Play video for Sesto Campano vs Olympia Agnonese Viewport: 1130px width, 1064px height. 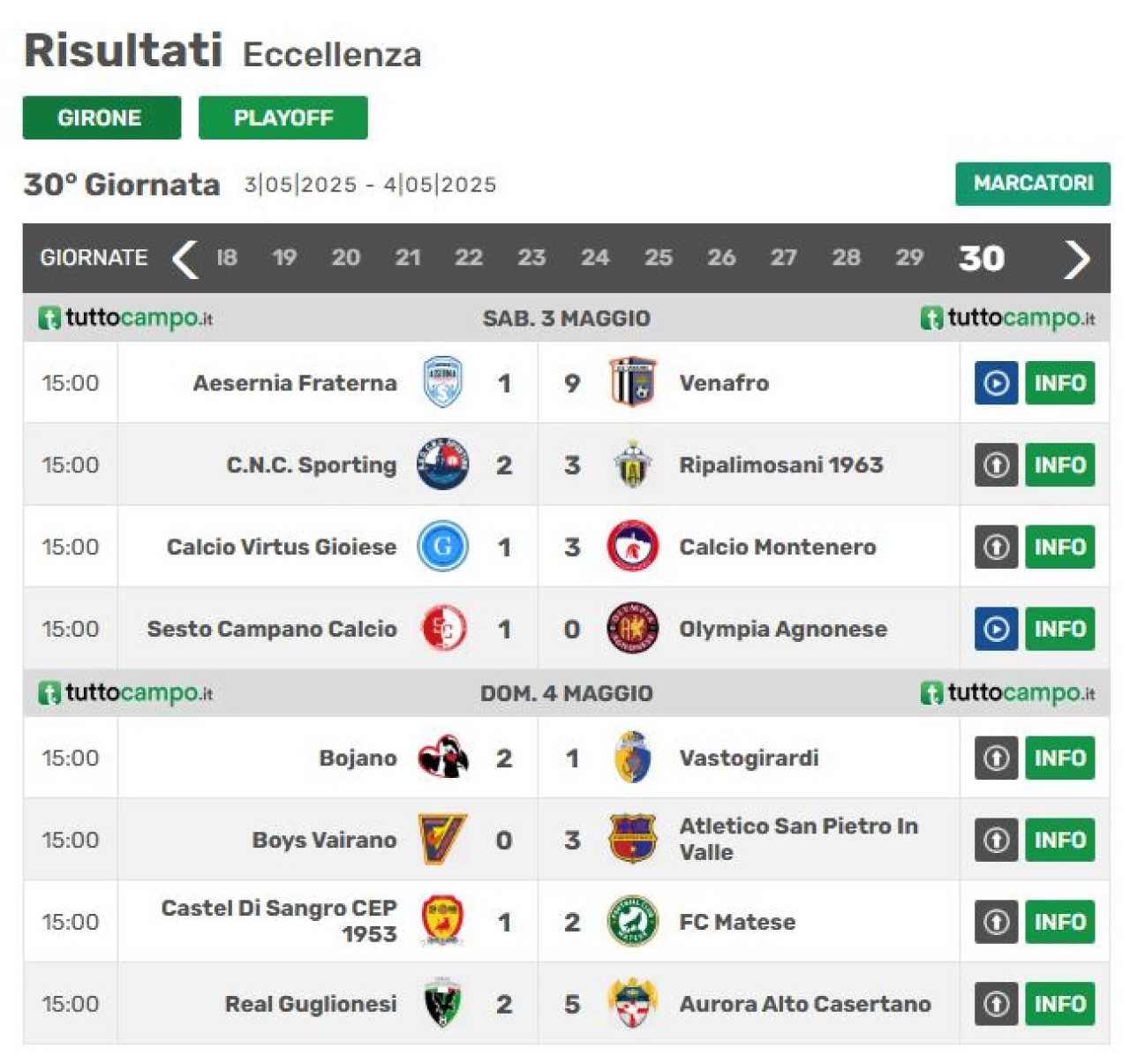click(x=996, y=628)
